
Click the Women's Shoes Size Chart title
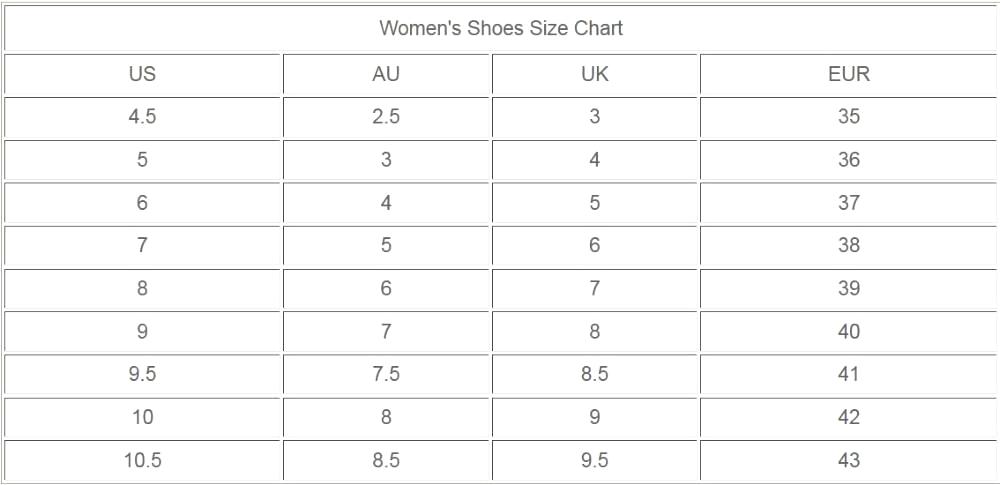500,28
